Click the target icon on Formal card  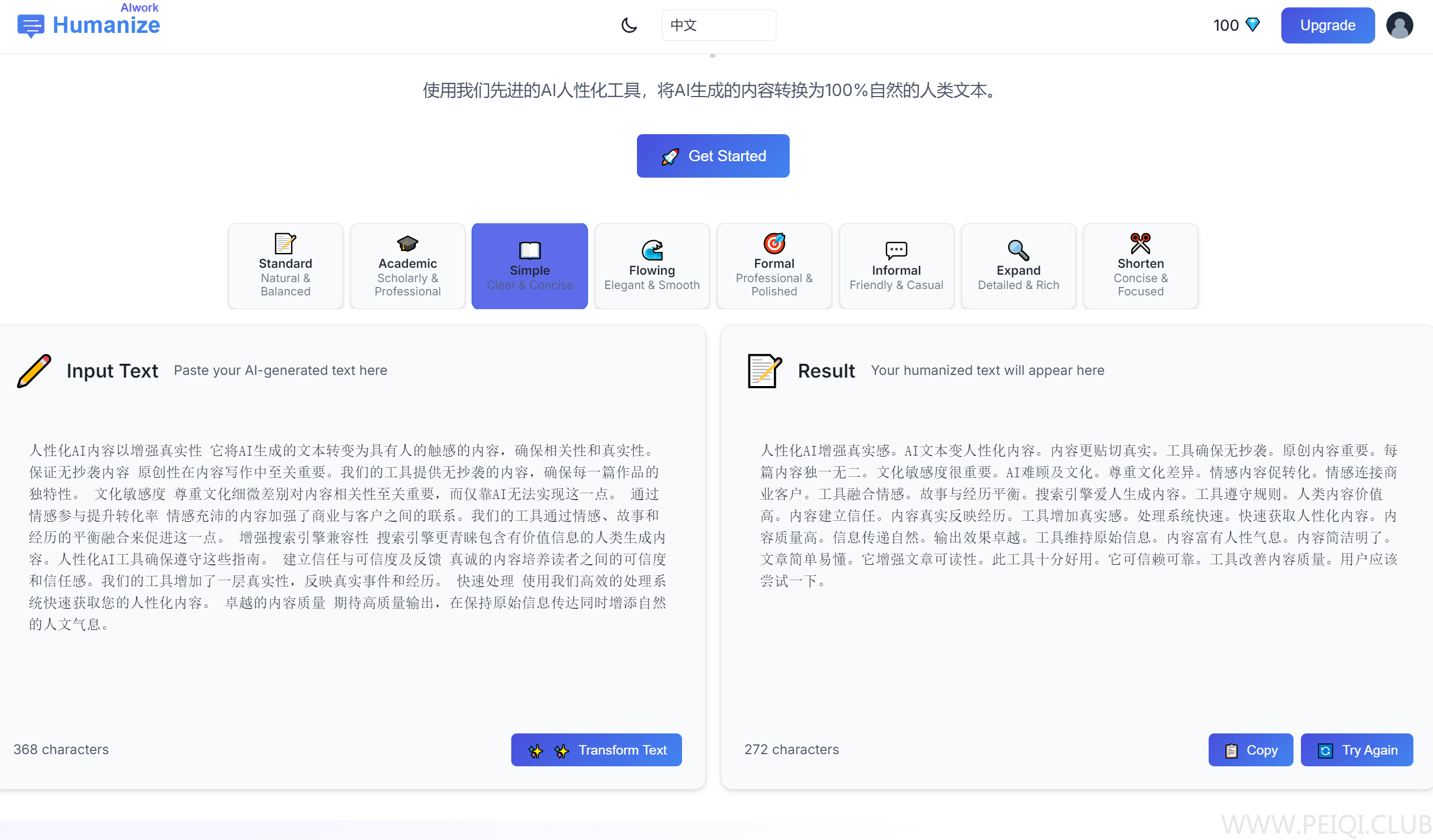click(774, 243)
